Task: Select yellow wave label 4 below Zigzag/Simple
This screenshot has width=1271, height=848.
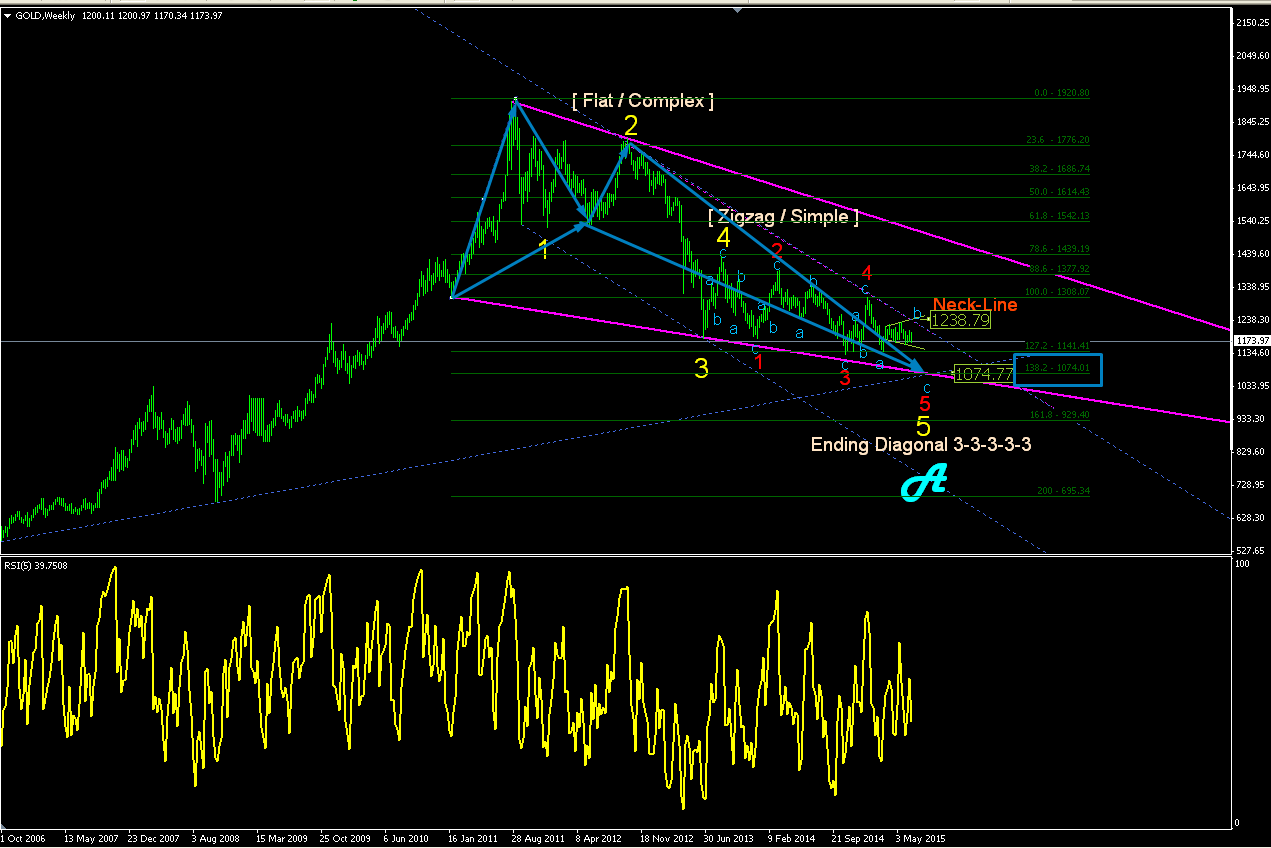Action: [x=723, y=237]
